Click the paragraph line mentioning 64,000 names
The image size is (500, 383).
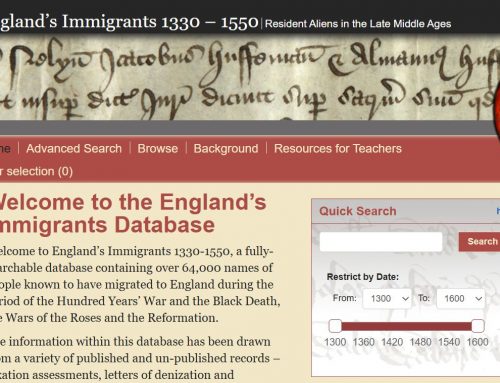pos(136,268)
